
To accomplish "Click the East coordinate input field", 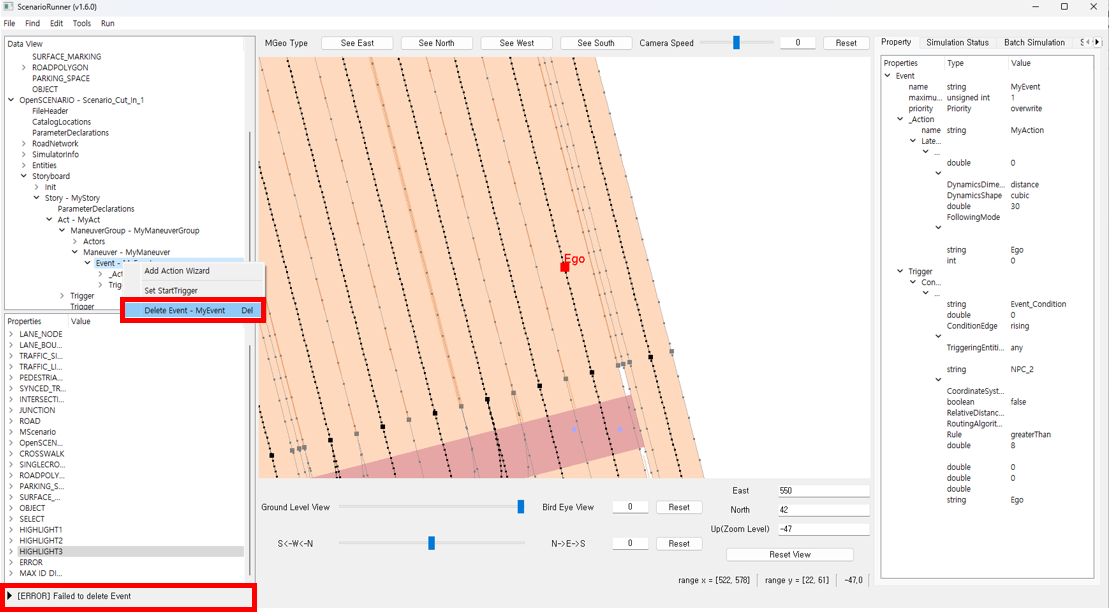I will (x=823, y=491).
